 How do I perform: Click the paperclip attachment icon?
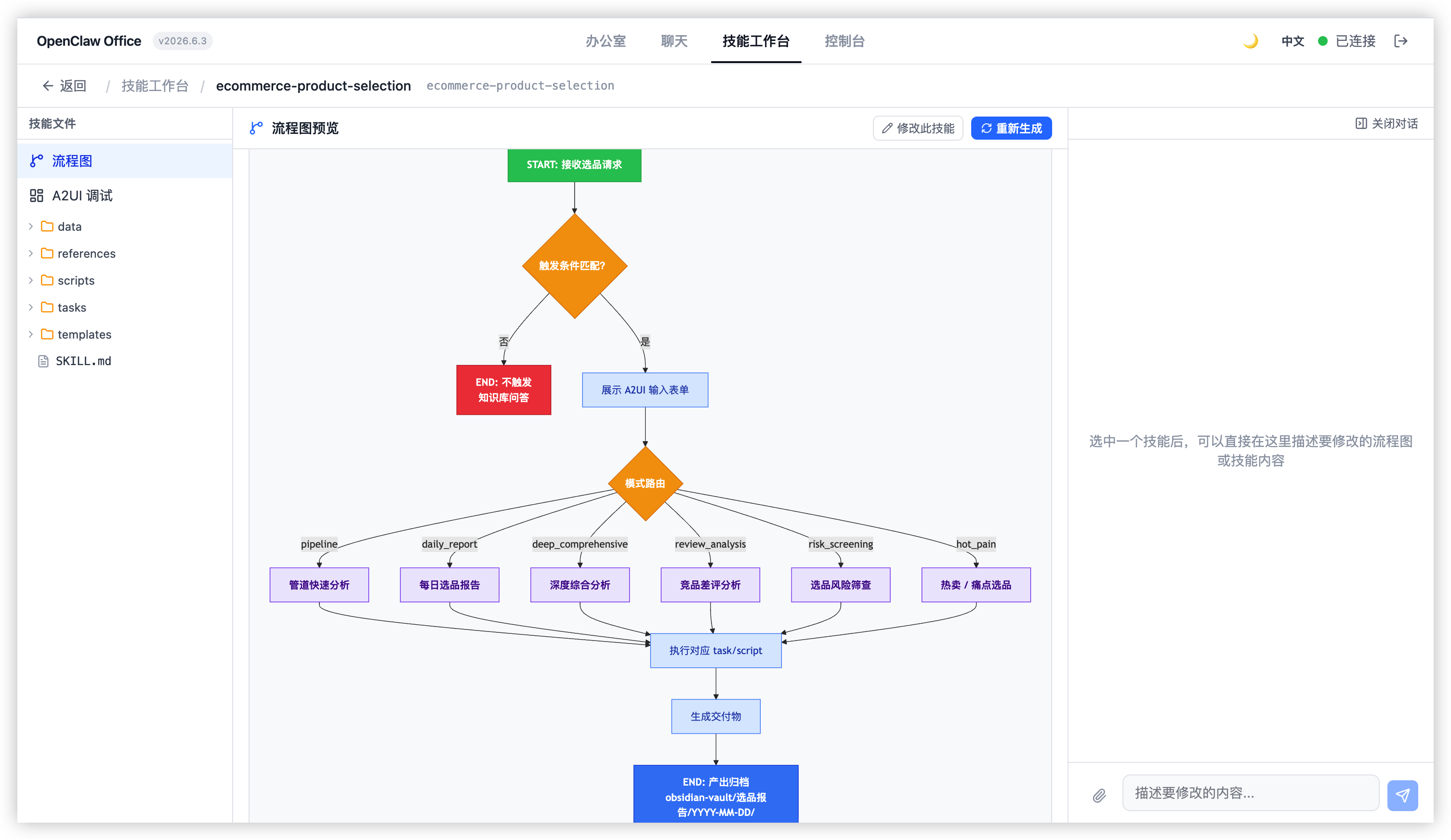pyautogui.click(x=1099, y=795)
